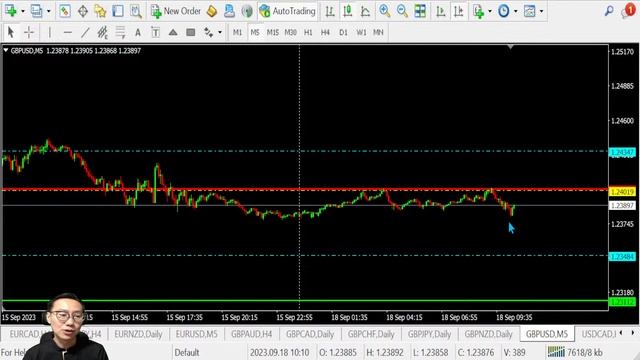The height and width of the screenshot is (360, 640).
Task: Select the Text 'A' tool
Action: pos(138,32)
